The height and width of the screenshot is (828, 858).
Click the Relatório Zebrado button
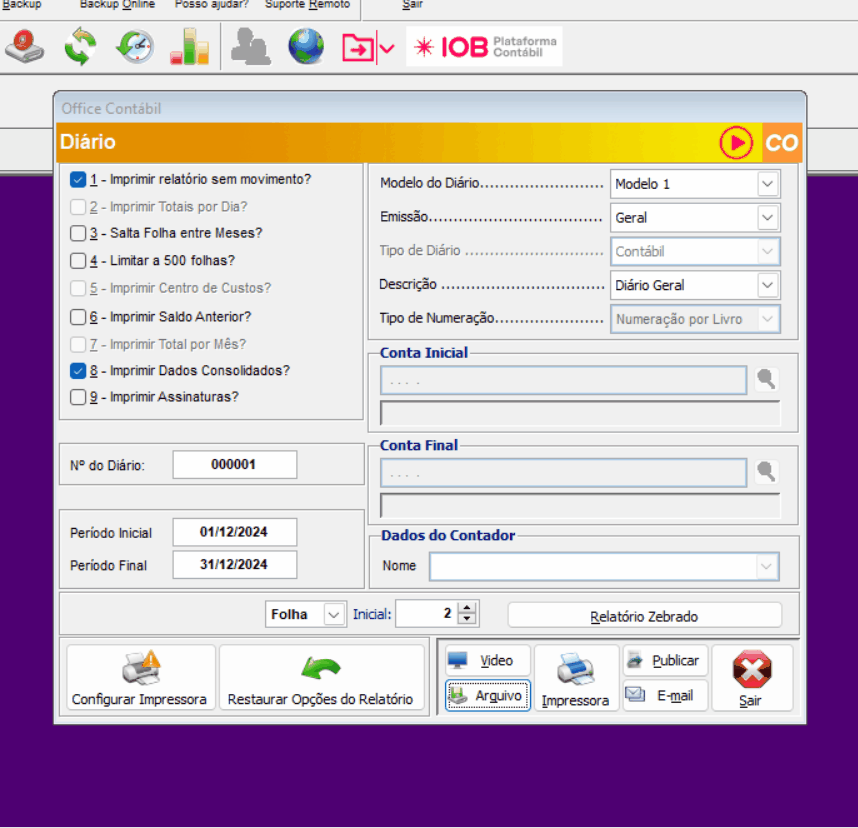tap(644, 616)
